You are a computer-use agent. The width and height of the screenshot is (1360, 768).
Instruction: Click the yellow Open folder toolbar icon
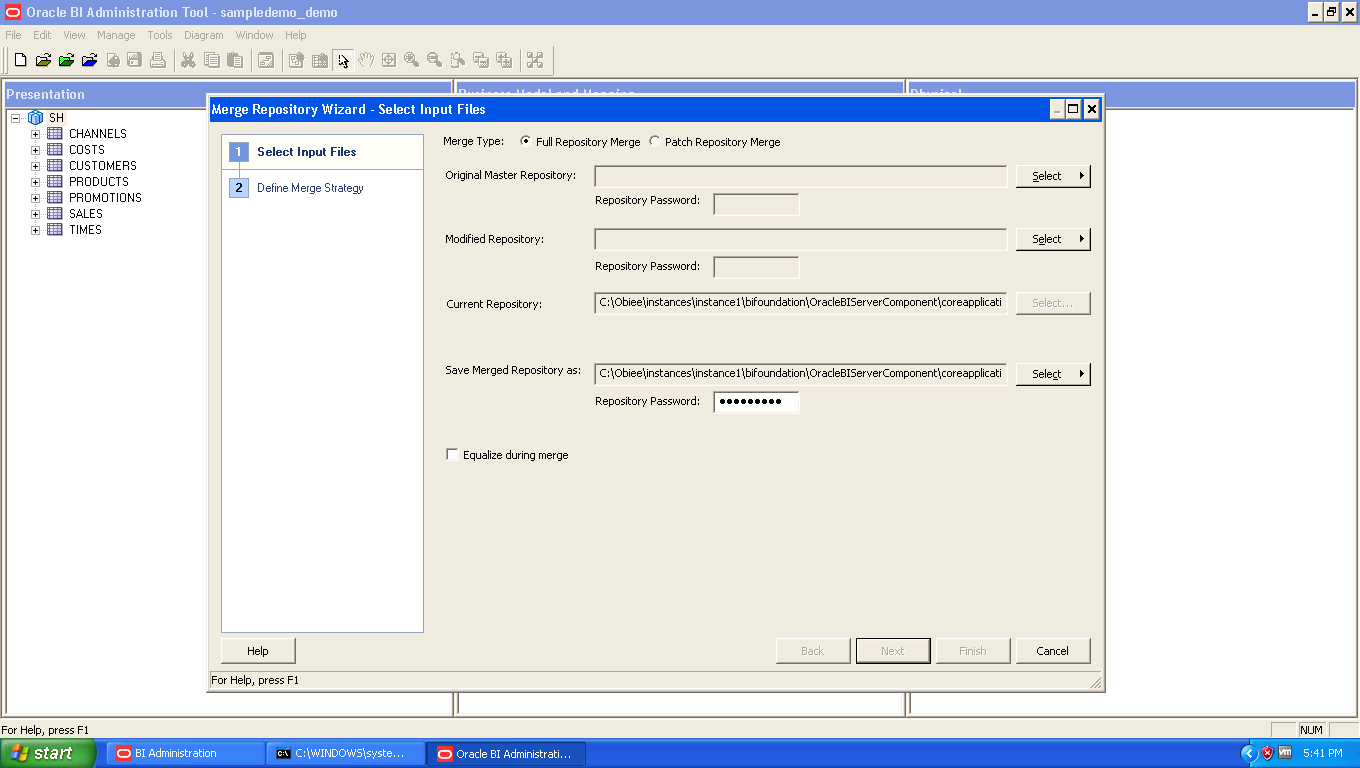43,60
